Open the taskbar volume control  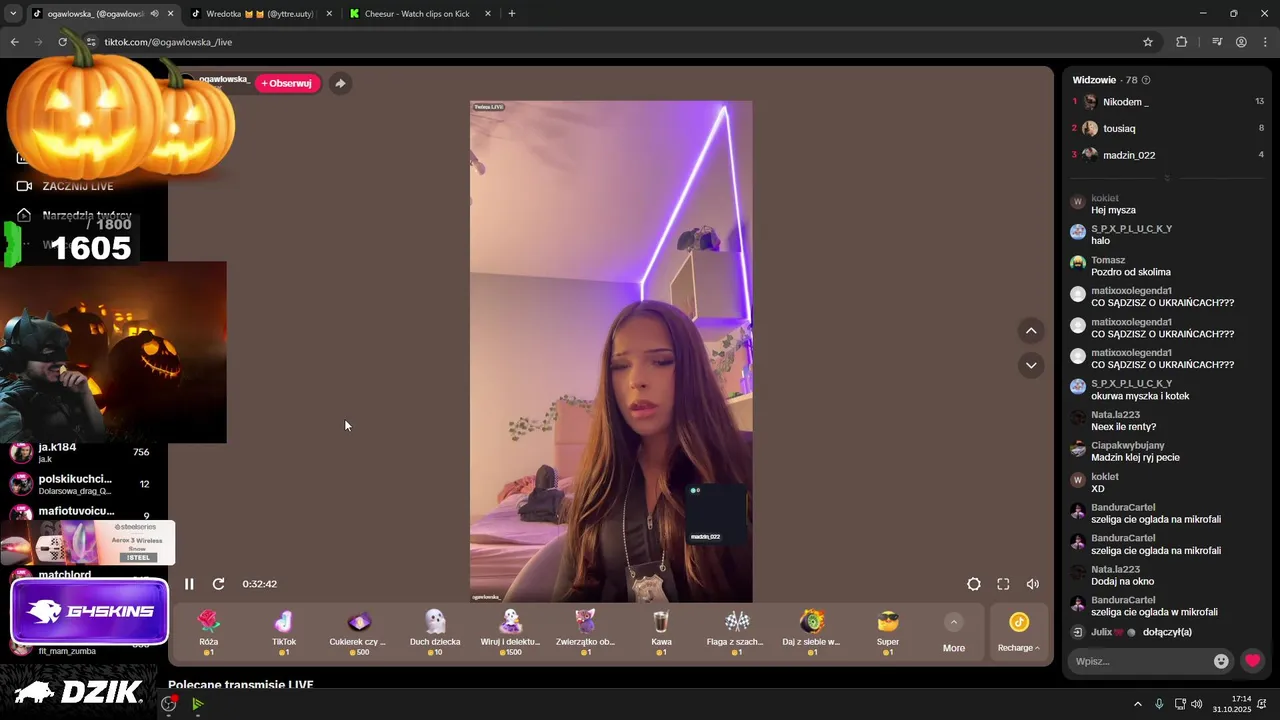tap(1197, 704)
